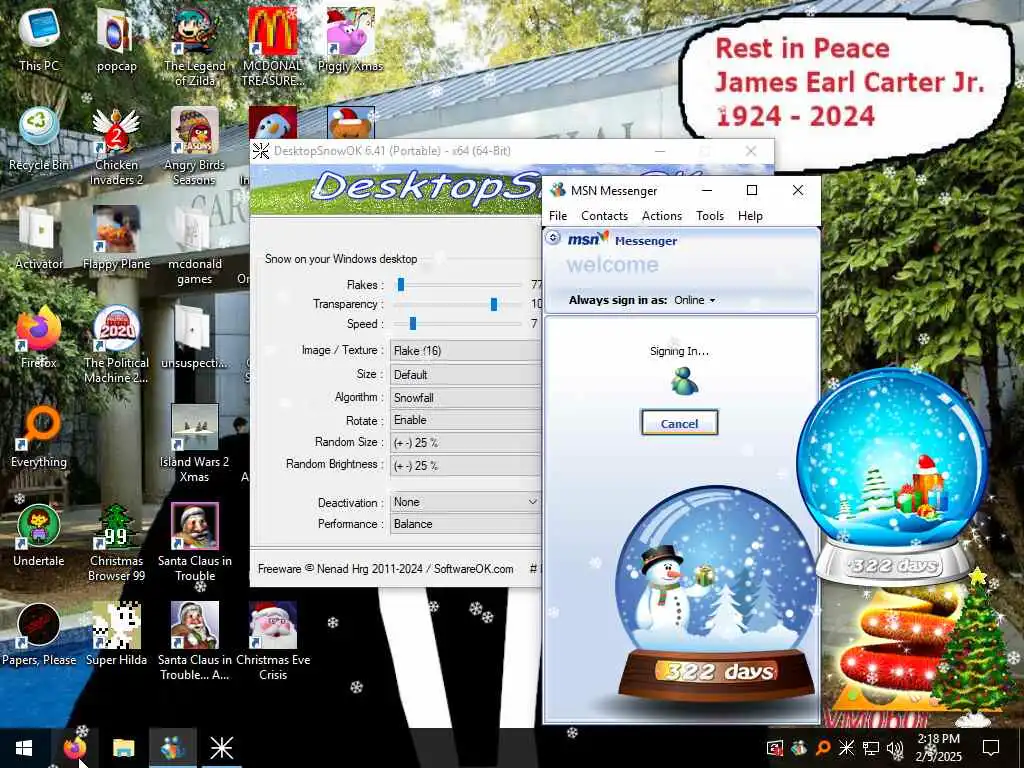The height and width of the screenshot is (768, 1024).
Task: Open the Actions menu in MSN Messenger
Action: tap(662, 216)
